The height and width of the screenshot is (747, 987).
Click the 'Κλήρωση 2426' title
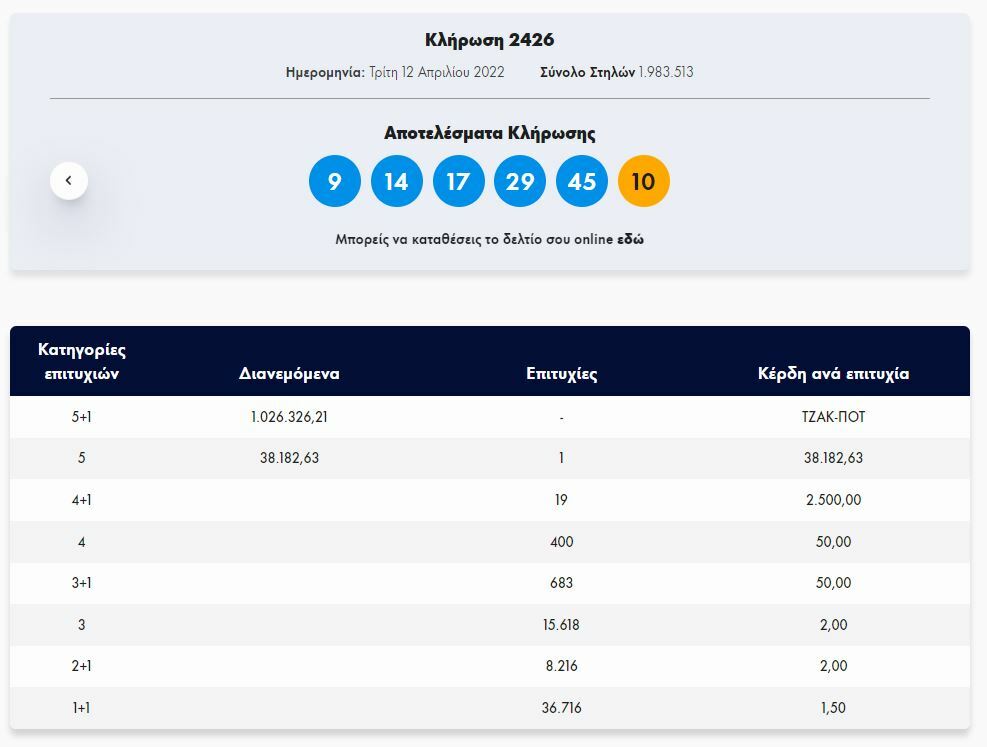(489, 40)
